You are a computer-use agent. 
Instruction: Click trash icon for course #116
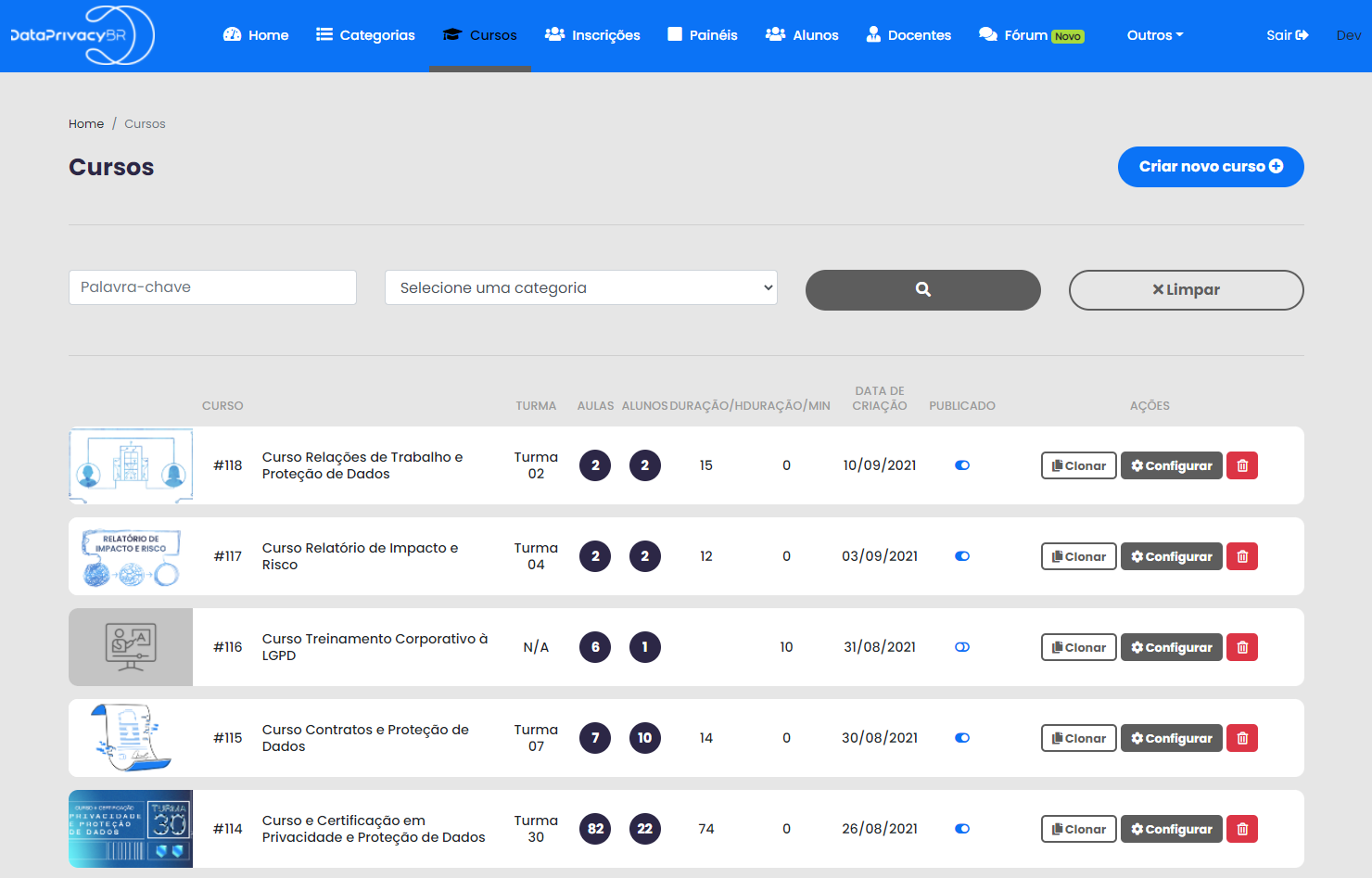pos(1241,647)
